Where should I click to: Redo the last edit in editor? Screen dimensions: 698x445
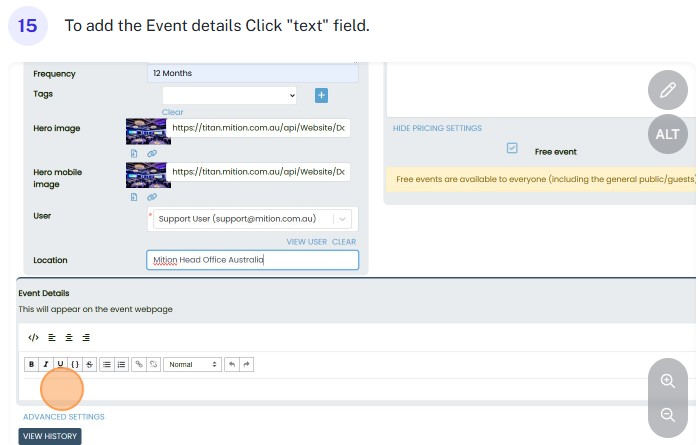point(246,365)
